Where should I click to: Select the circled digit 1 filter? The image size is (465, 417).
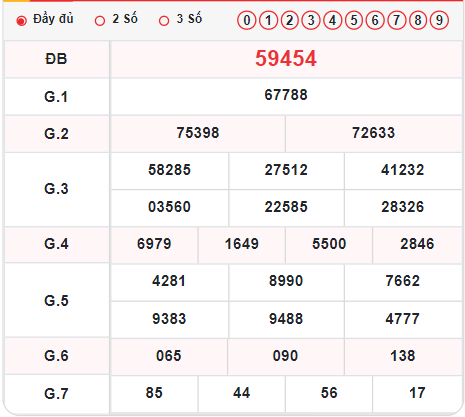(x=268, y=20)
